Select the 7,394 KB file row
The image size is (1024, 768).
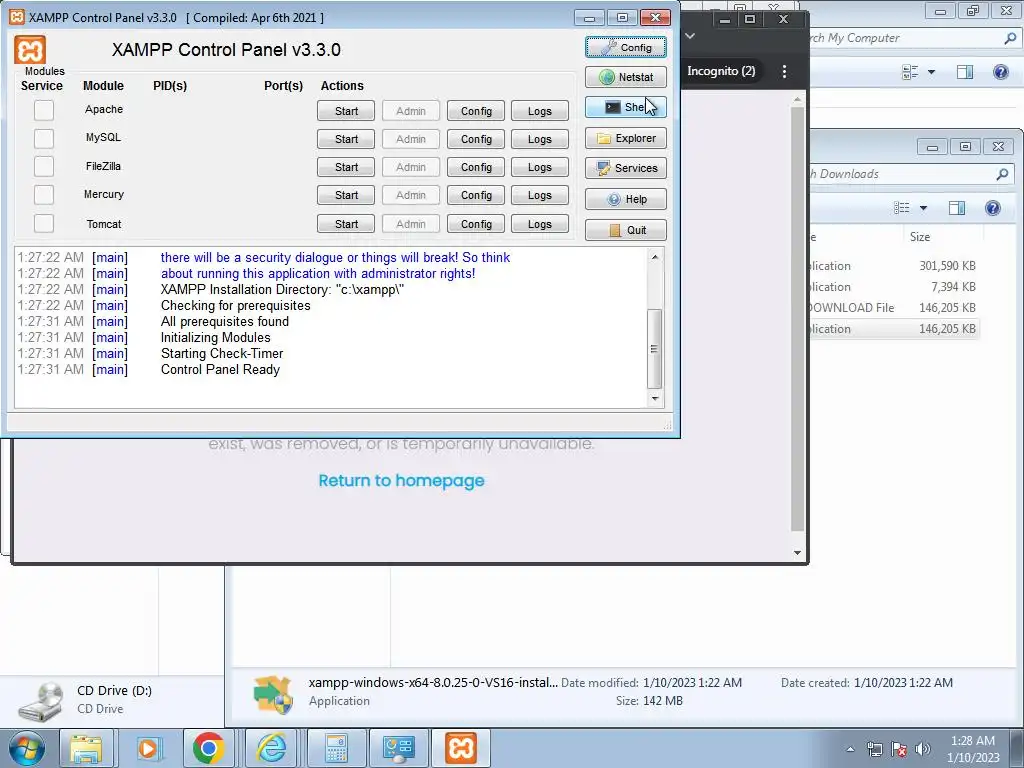893,287
